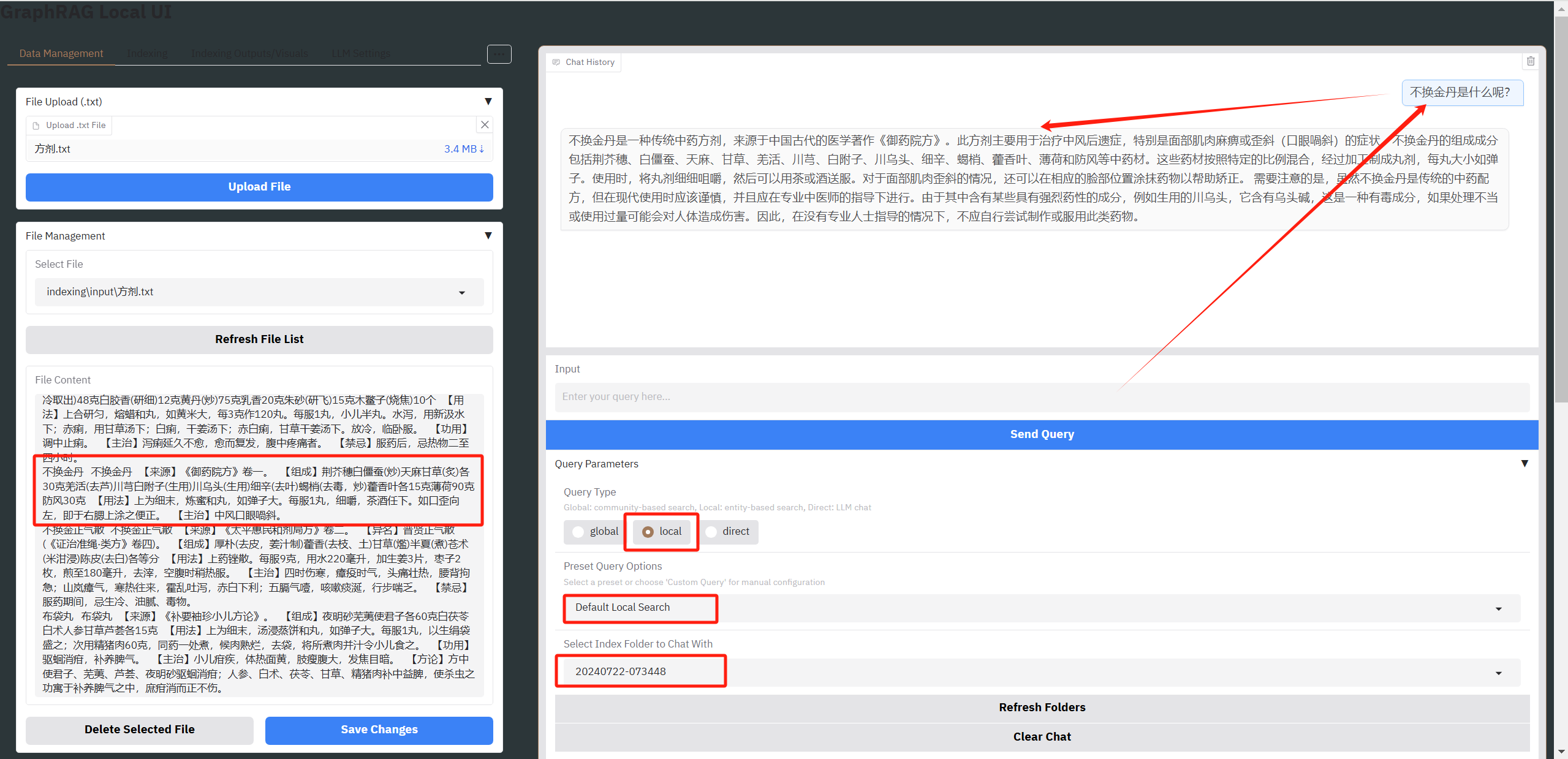Select the global query type
The width and height of the screenshot is (1568, 759).
click(x=578, y=532)
